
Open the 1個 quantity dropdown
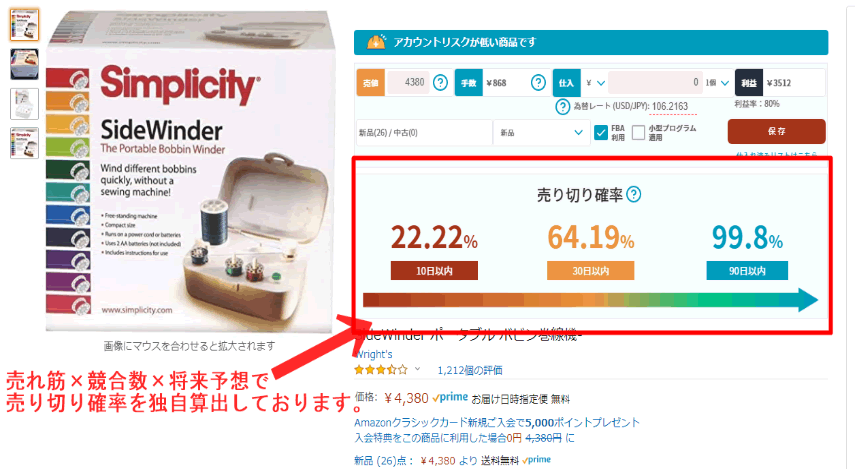pyautogui.click(x=717, y=83)
